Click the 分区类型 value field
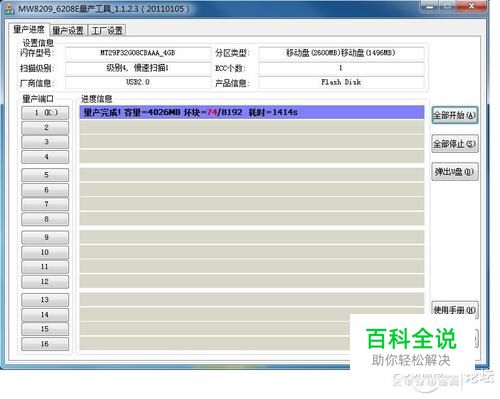The height and width of the screenshot is (399, 500). pyautogui.click(x=341, y=53)
